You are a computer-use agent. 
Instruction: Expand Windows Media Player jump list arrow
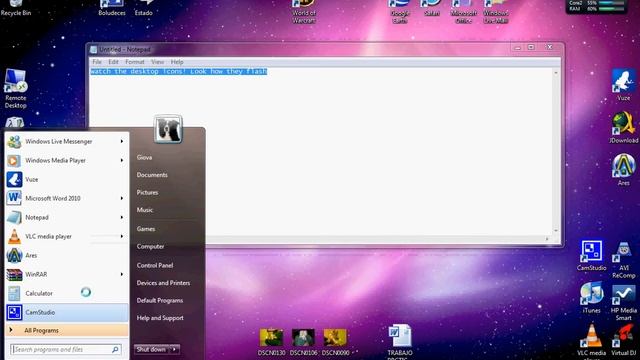(122, 160)
